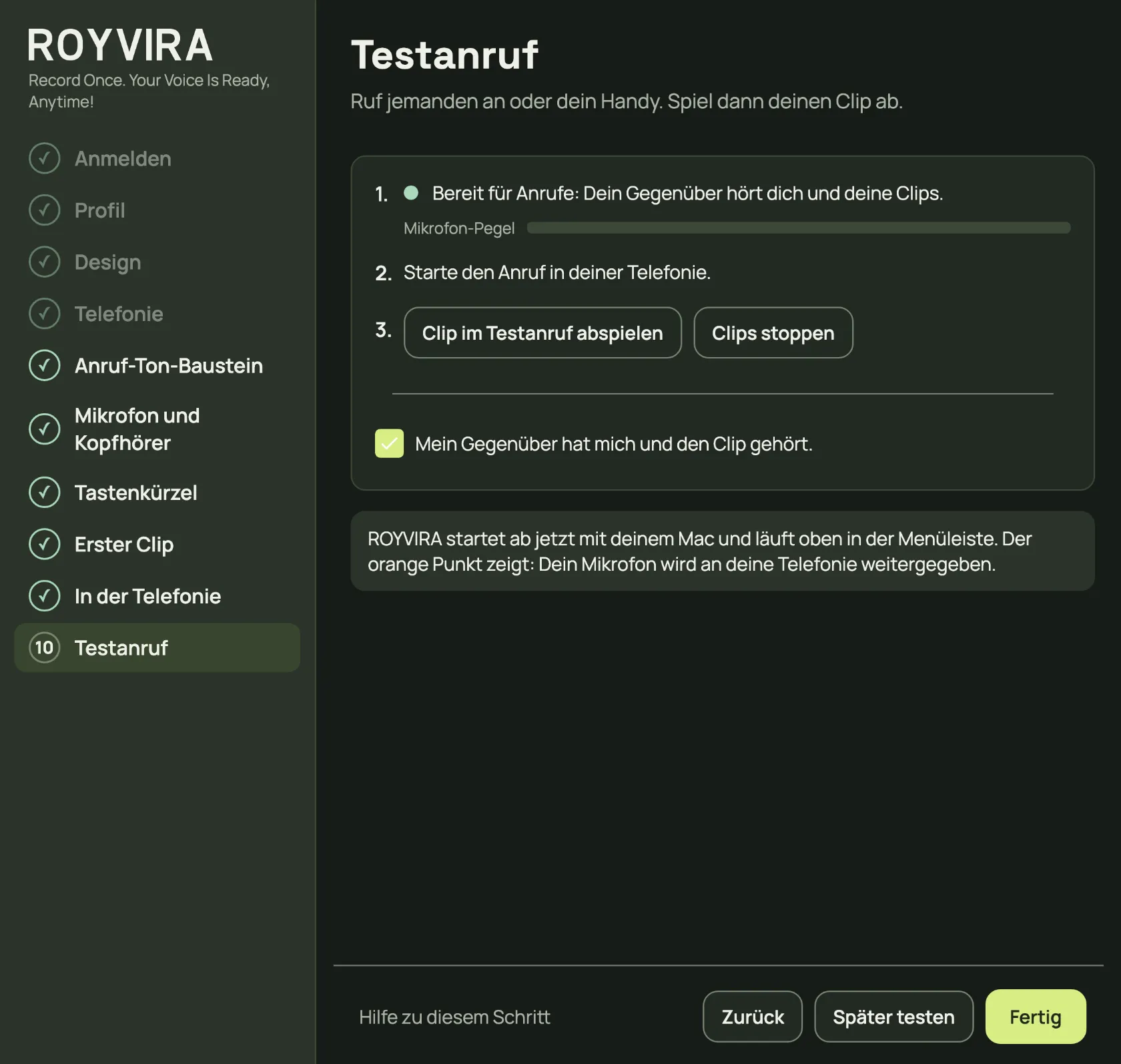Click the Mikrofon-Pegel label

click(459, 228)
